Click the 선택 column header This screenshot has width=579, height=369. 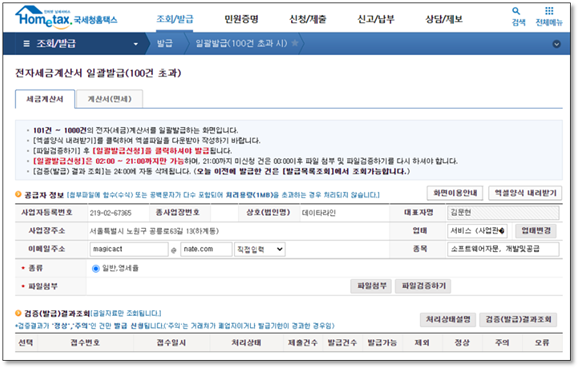coord(26,343)
